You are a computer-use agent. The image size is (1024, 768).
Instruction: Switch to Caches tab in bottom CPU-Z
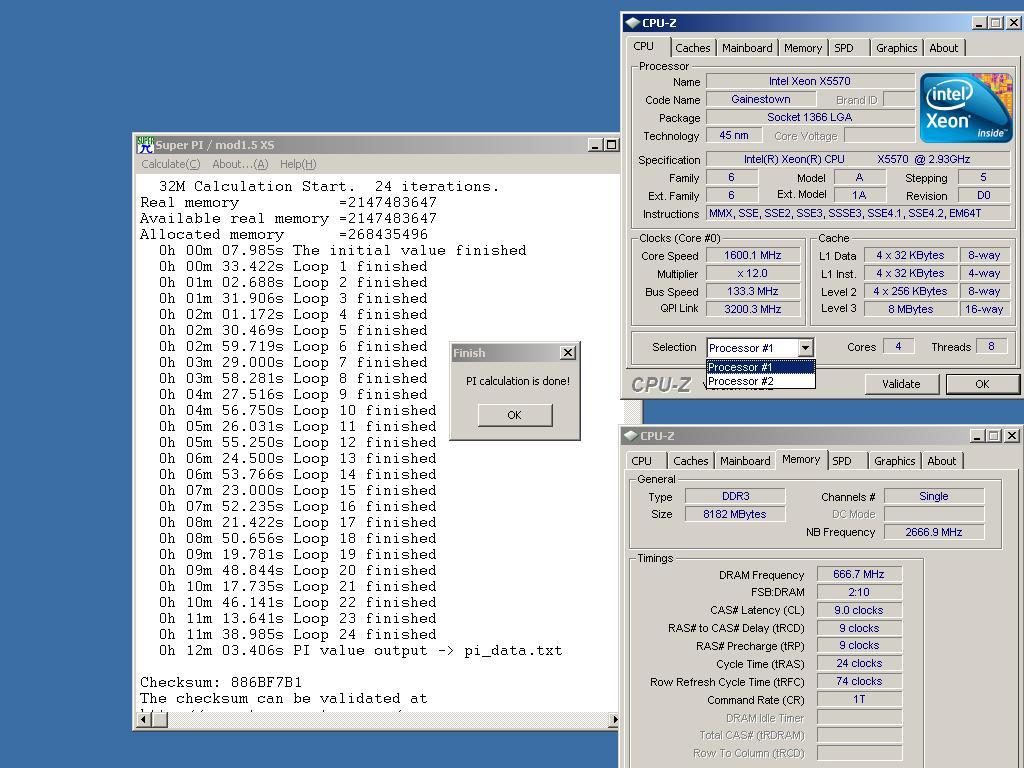coord(690,460)
